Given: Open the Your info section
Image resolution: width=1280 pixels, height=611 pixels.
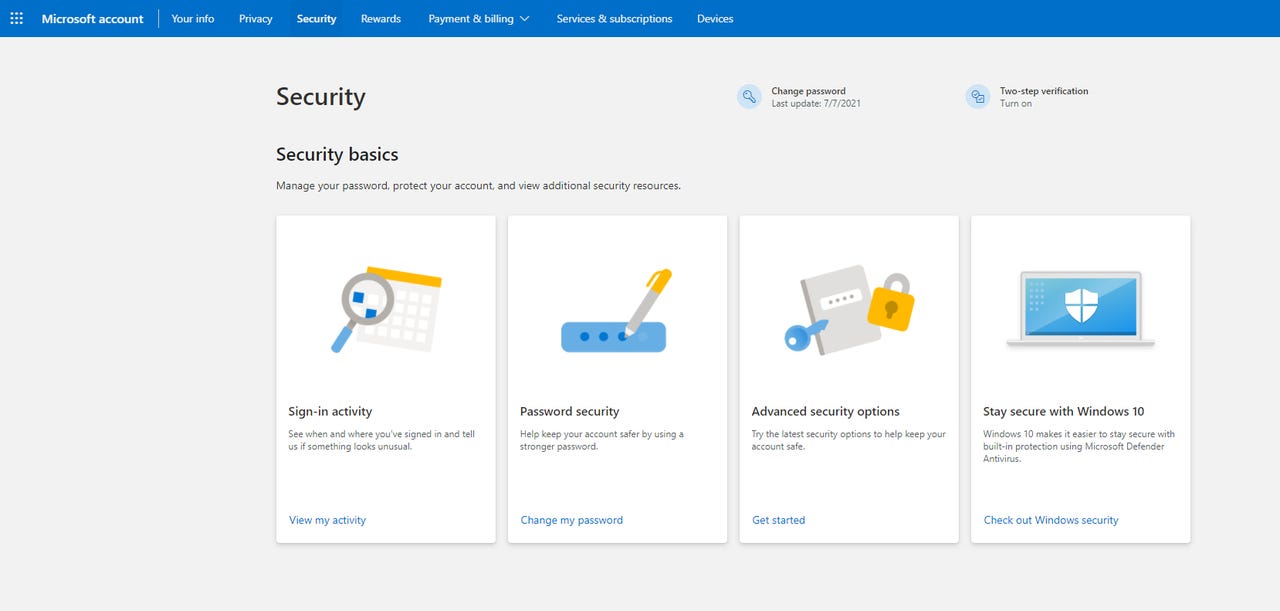Looking at the screenshot, I should point(192,18).
